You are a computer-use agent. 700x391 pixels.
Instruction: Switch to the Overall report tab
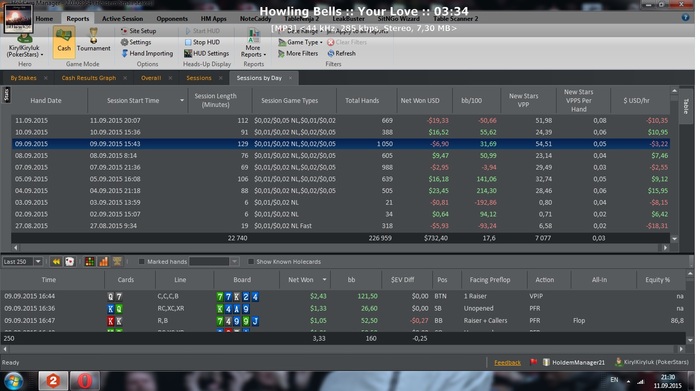[151, 78]
